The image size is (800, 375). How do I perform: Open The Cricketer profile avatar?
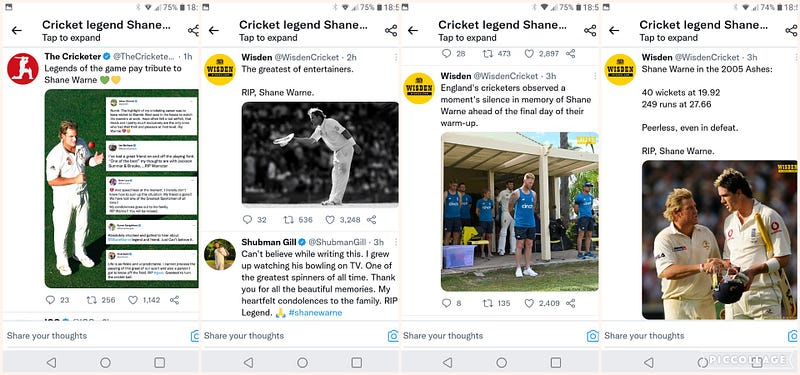tap(22, 69)
